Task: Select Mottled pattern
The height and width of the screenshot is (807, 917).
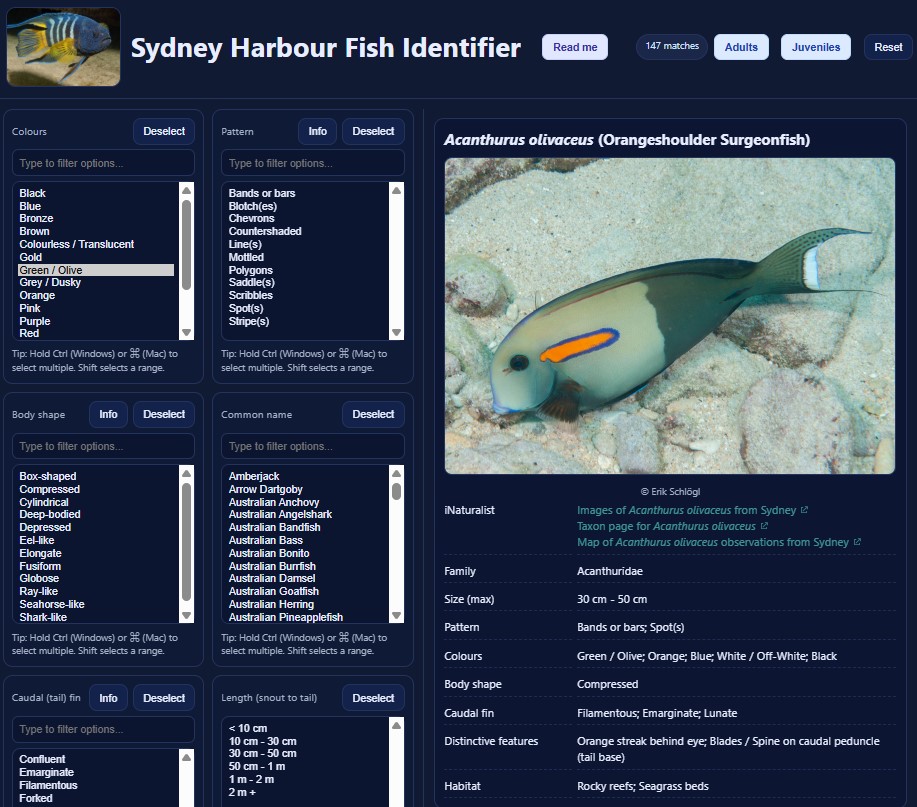Action: [306, 257]
